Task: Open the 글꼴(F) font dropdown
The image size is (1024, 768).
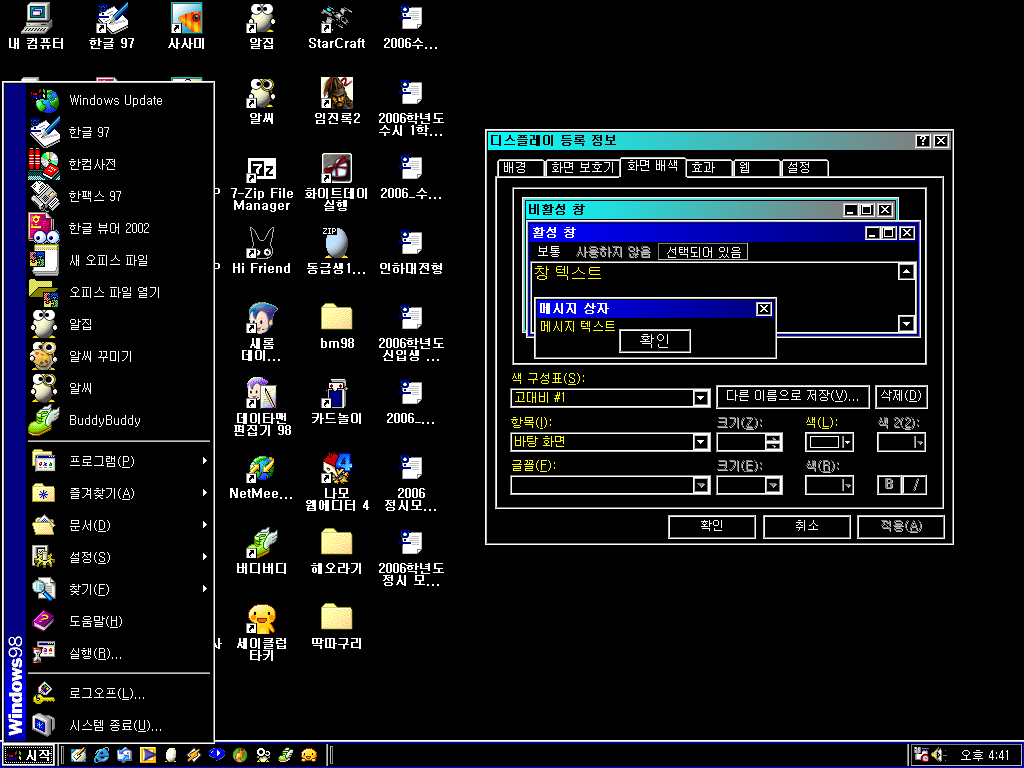Action: tap(701, 485)
